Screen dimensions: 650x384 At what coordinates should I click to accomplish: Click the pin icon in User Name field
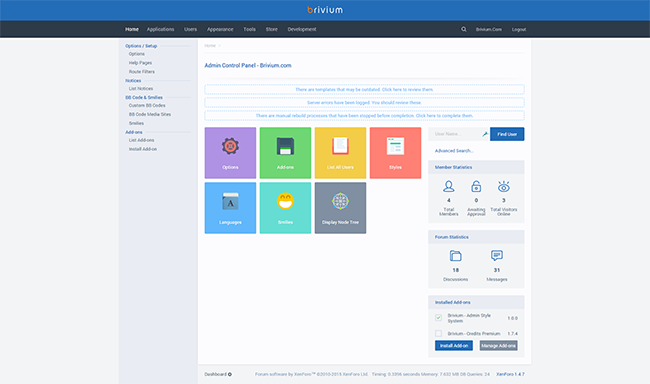(485, 134)
